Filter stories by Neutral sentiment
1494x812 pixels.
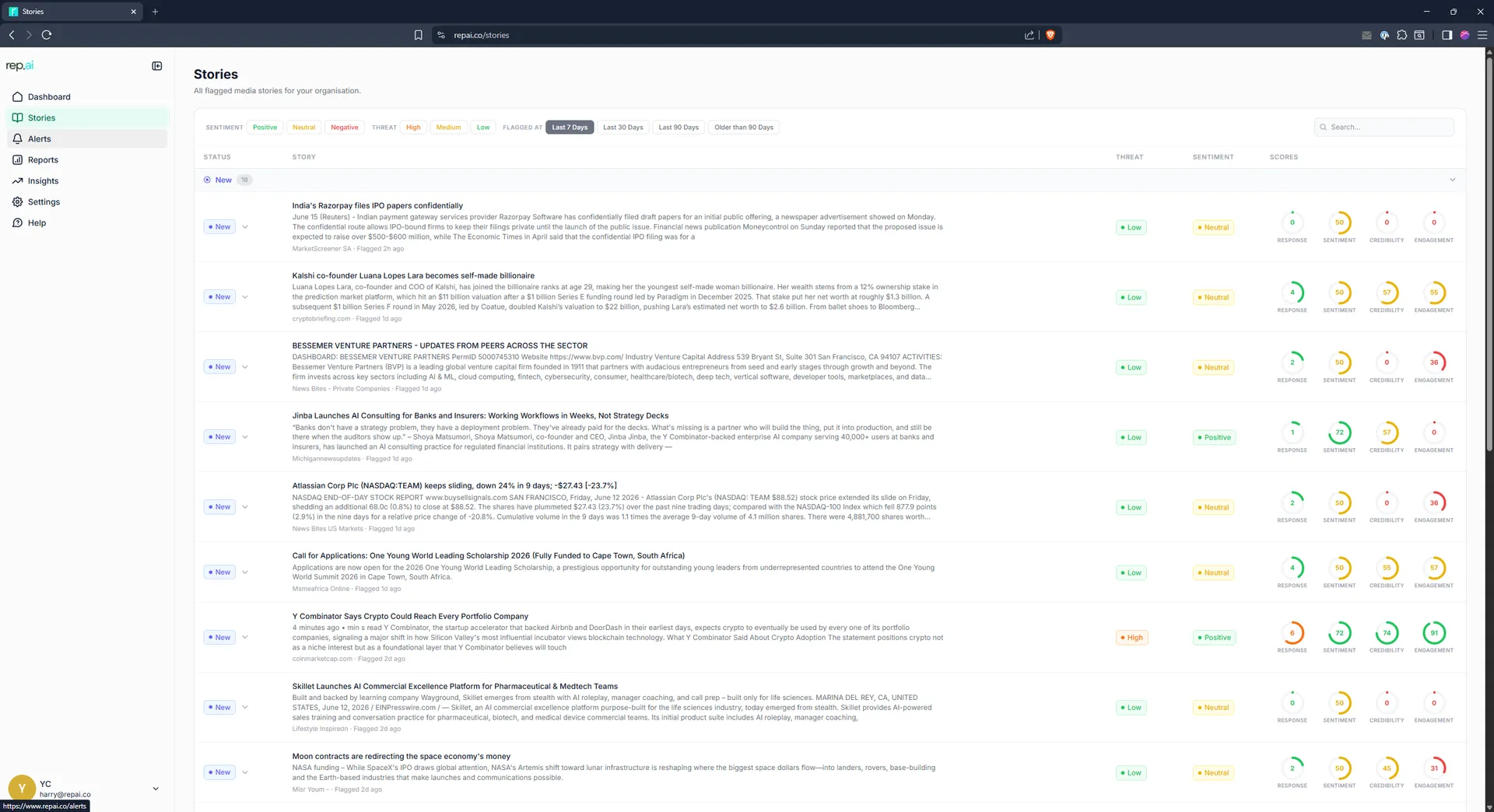point(303,128)
